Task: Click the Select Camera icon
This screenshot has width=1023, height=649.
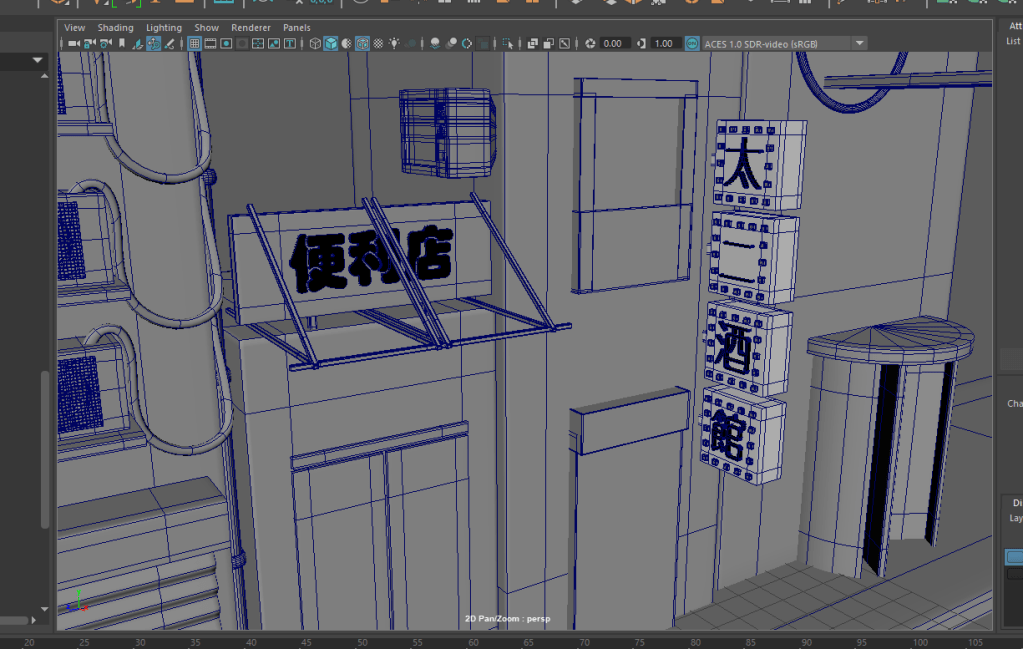Action: (x=73, y=44)
